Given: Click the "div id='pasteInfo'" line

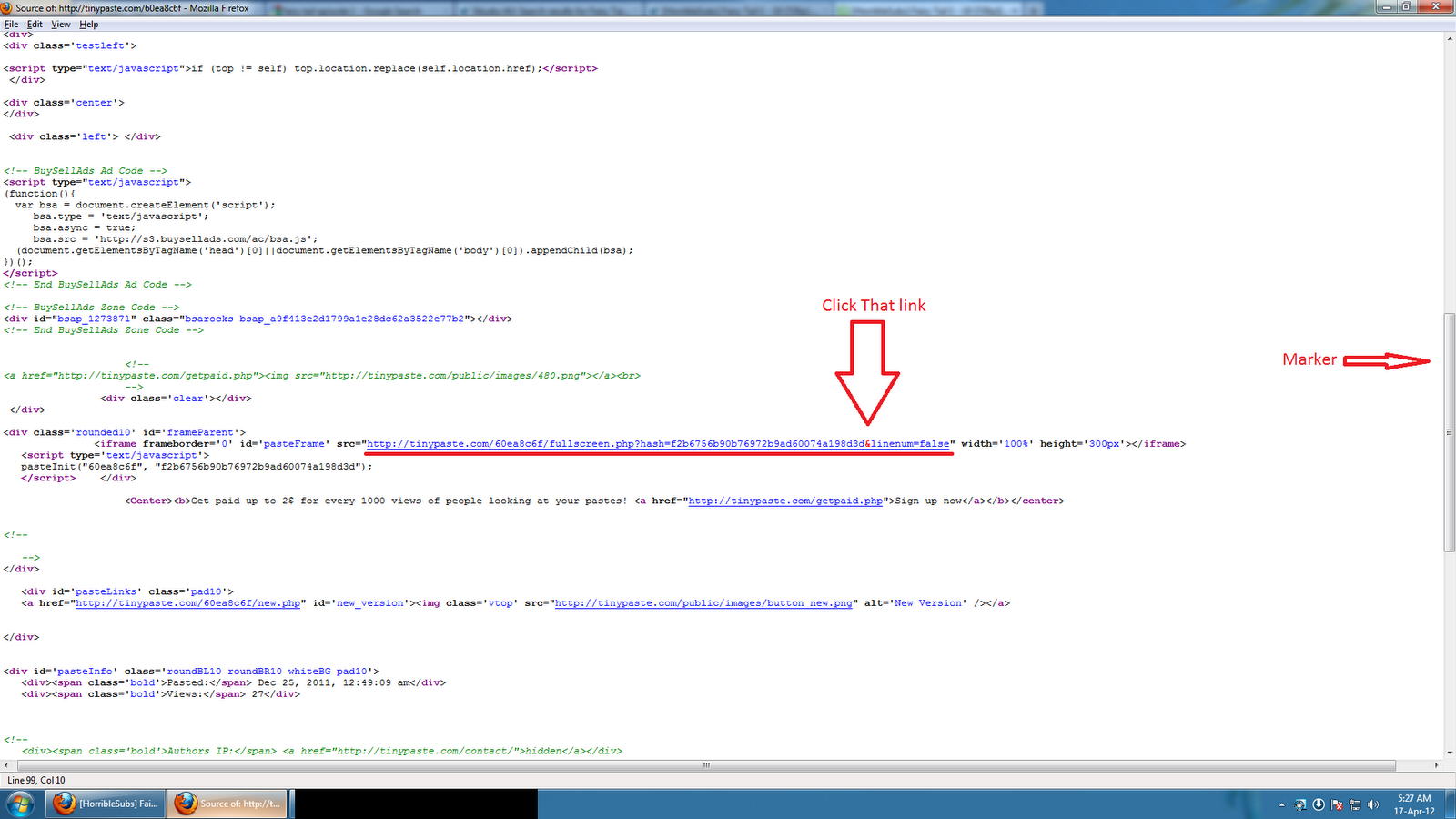Looking at the screenshot, I should coord(191,672).
